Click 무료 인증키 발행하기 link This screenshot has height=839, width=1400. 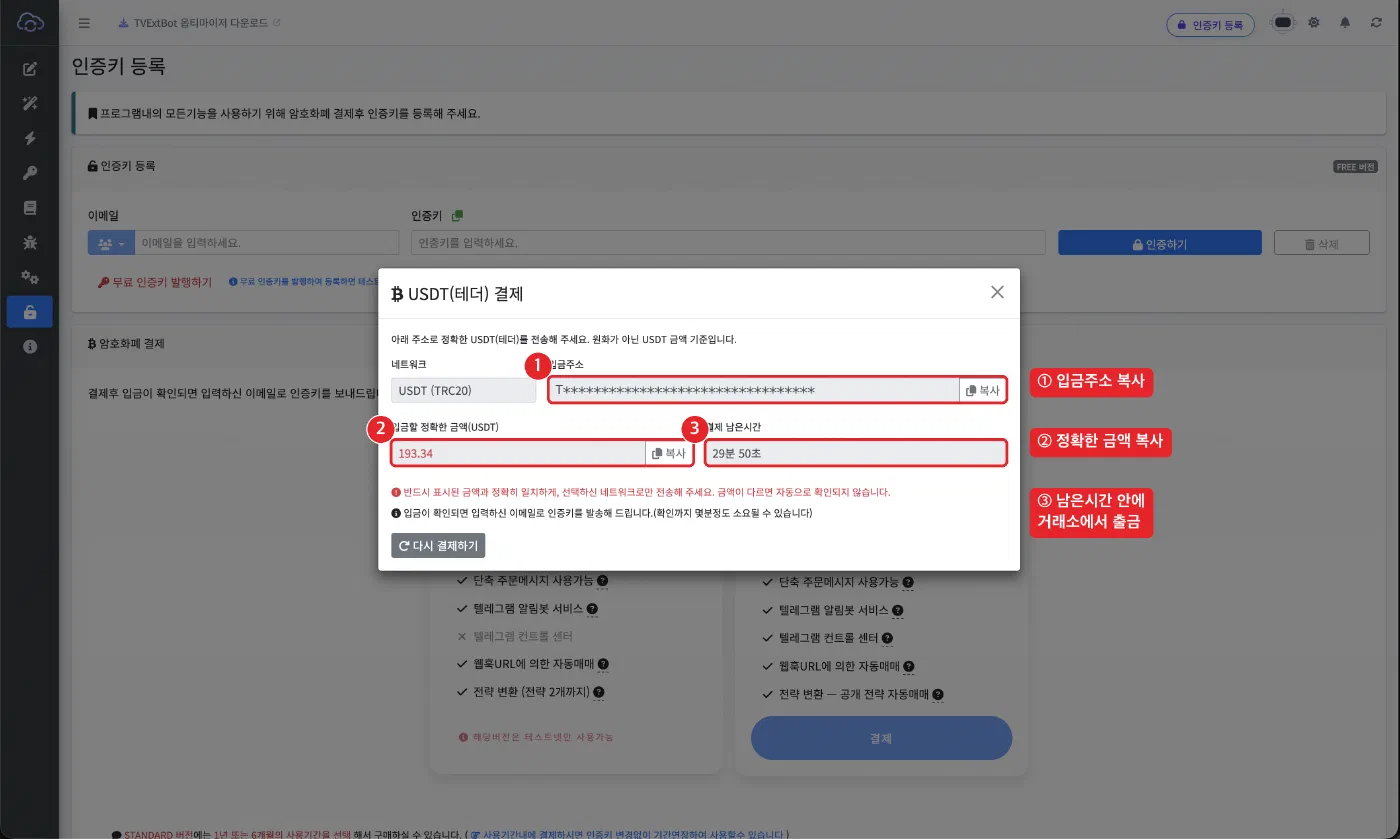pyautogui.click(x=155, y=283)
